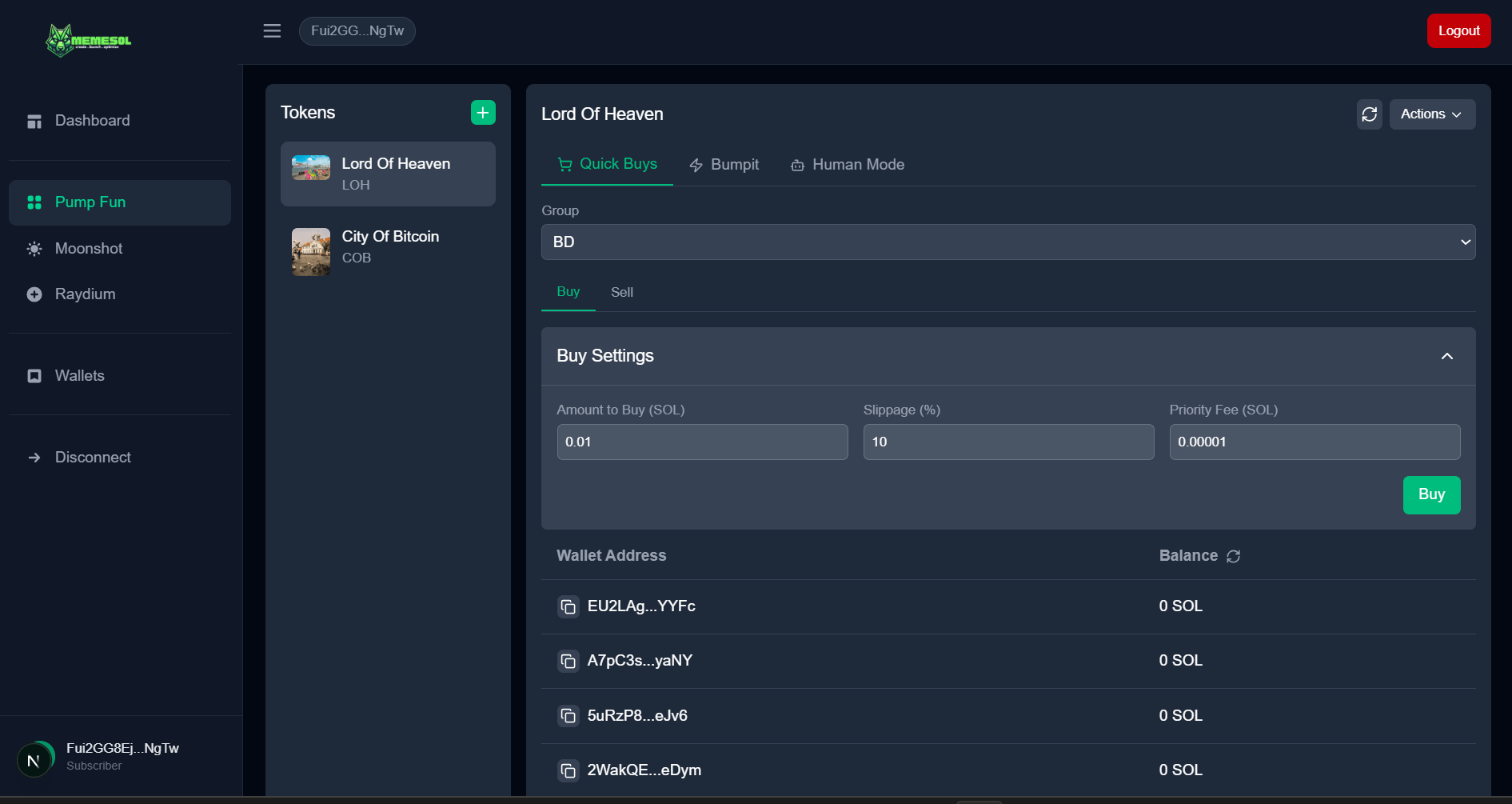
Task: Toggle the hamburger menu icon
Action: pos(272,30)
